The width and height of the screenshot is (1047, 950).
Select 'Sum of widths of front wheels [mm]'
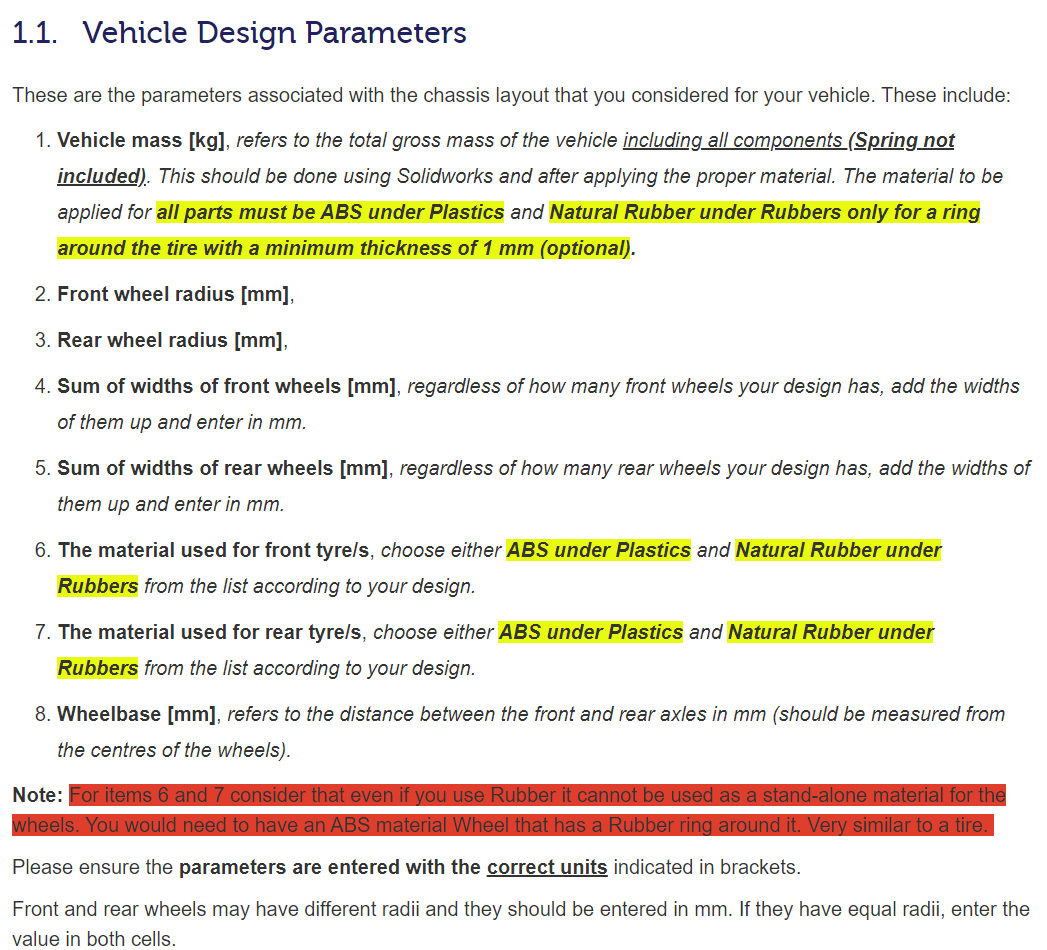(x=225, y=386)
